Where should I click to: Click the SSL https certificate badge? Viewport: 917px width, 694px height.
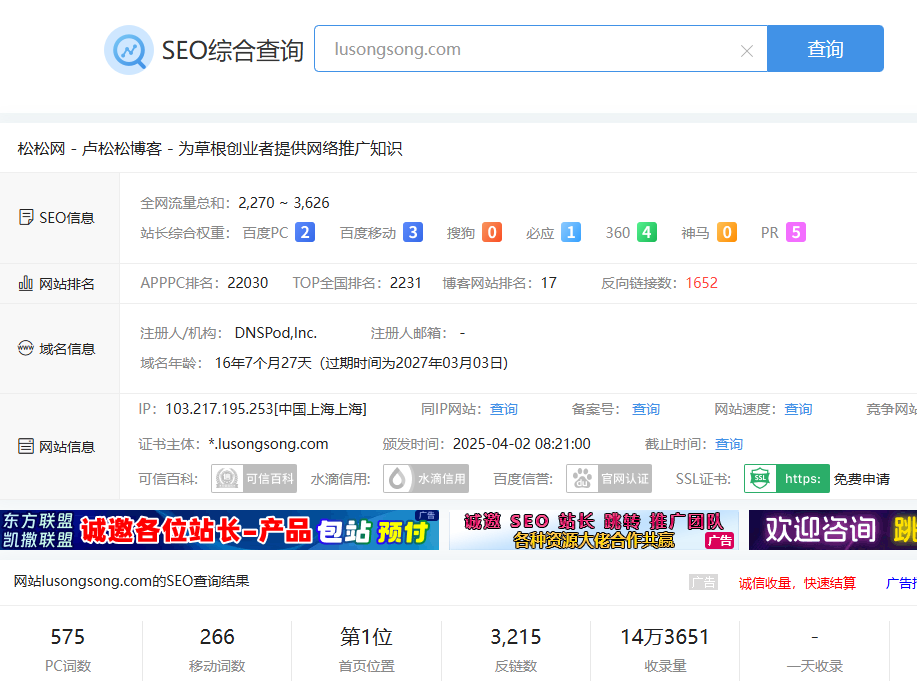[x=786, y=479]
